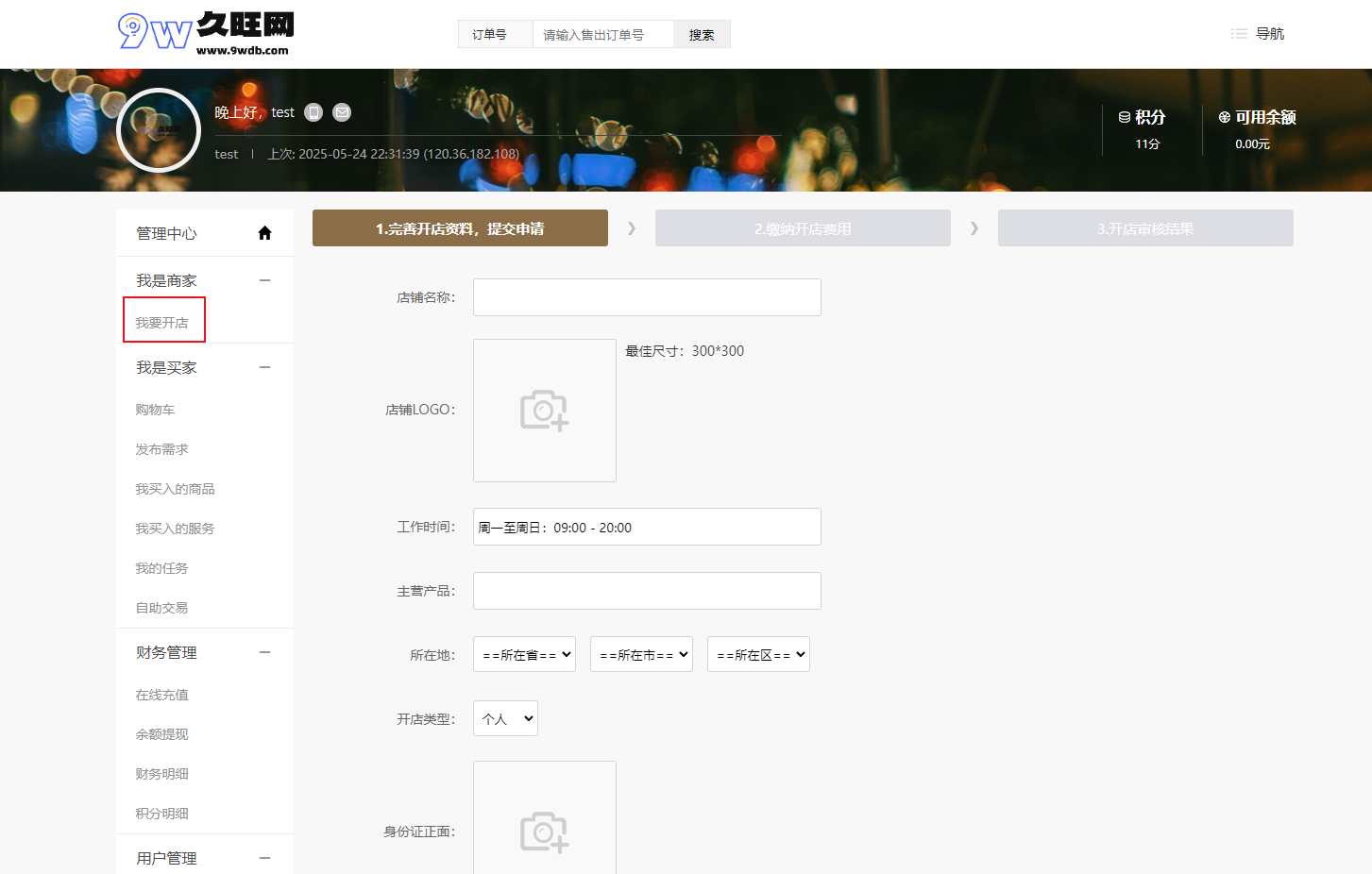The width and height of the screenshot is (1372, 874).
Task: Open 购物车 in the sidebar
Action: click(x=155, y=410)
